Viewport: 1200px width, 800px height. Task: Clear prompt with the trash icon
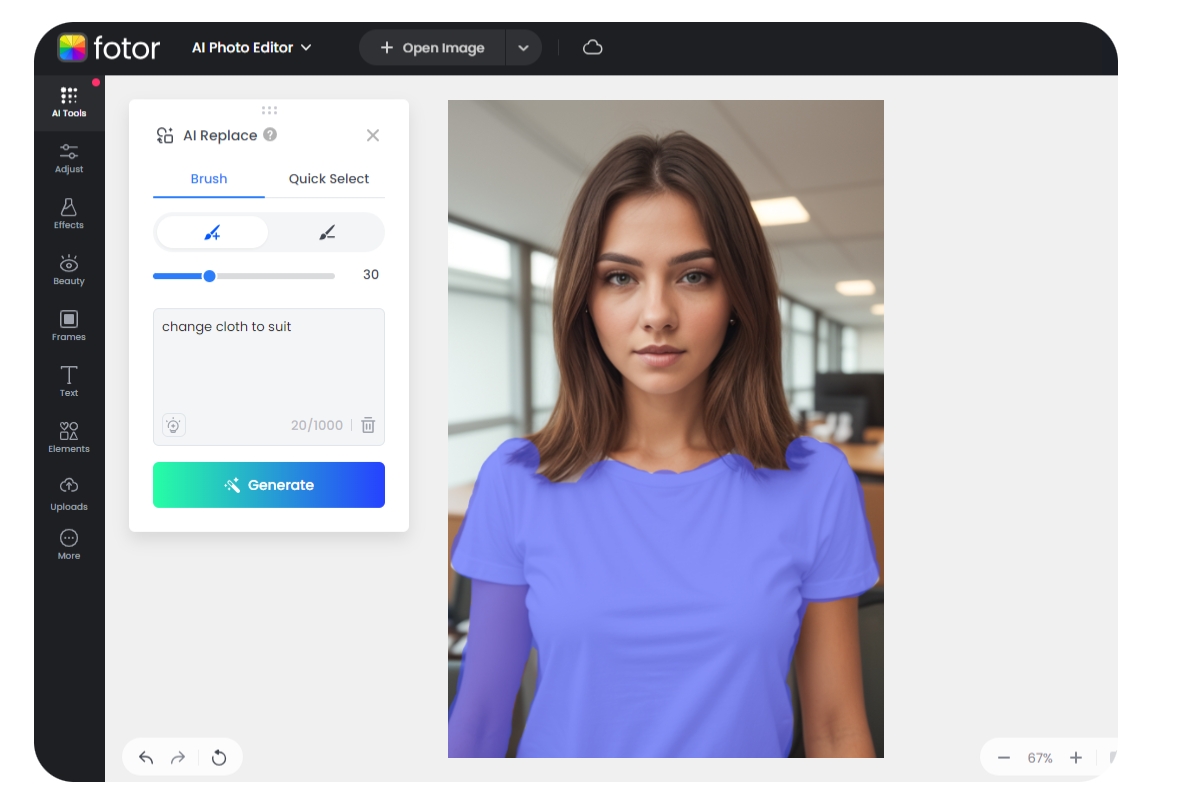tap(368, 425)
